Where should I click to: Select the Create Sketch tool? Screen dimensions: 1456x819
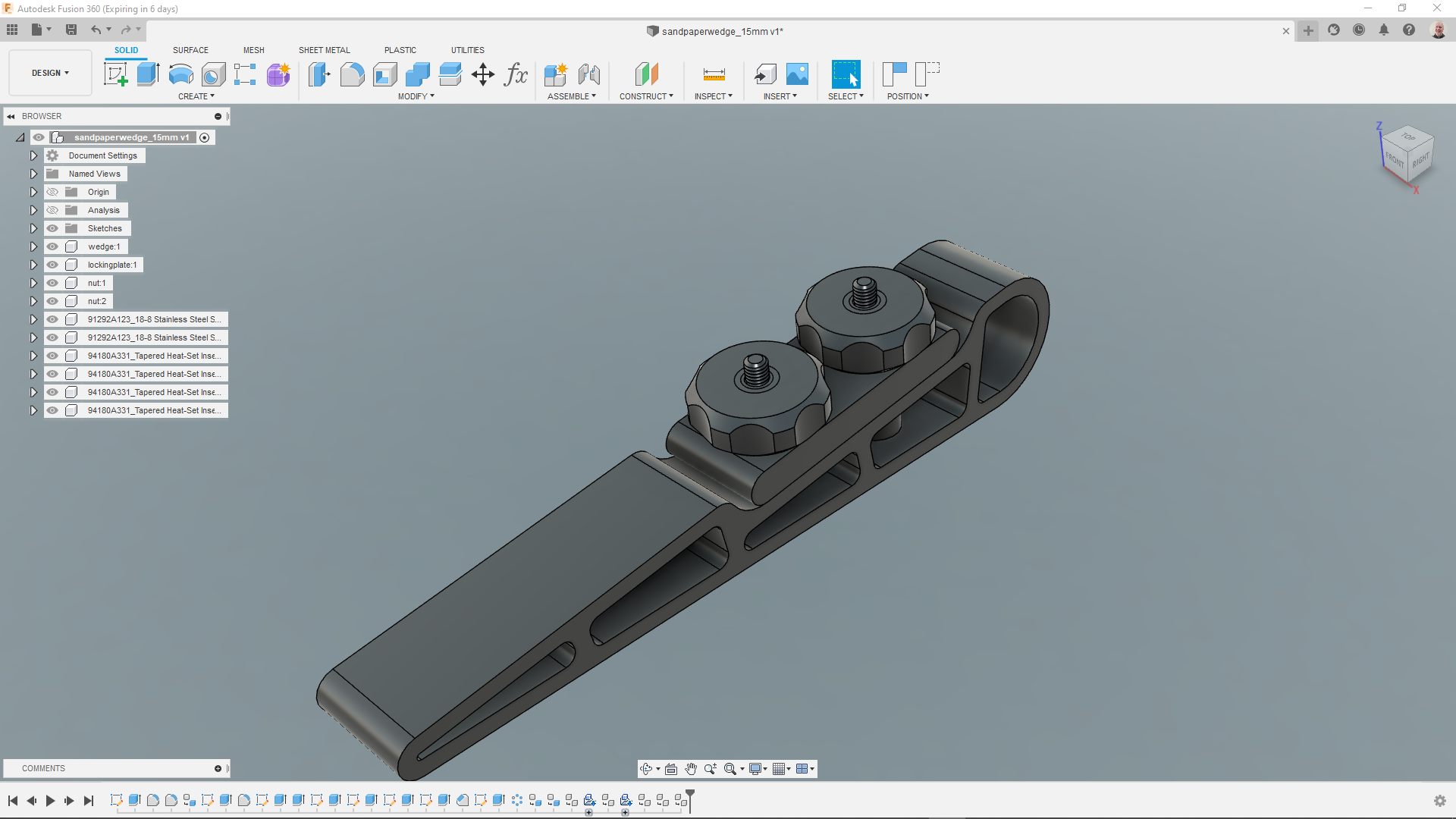click(x=115, y=74)
